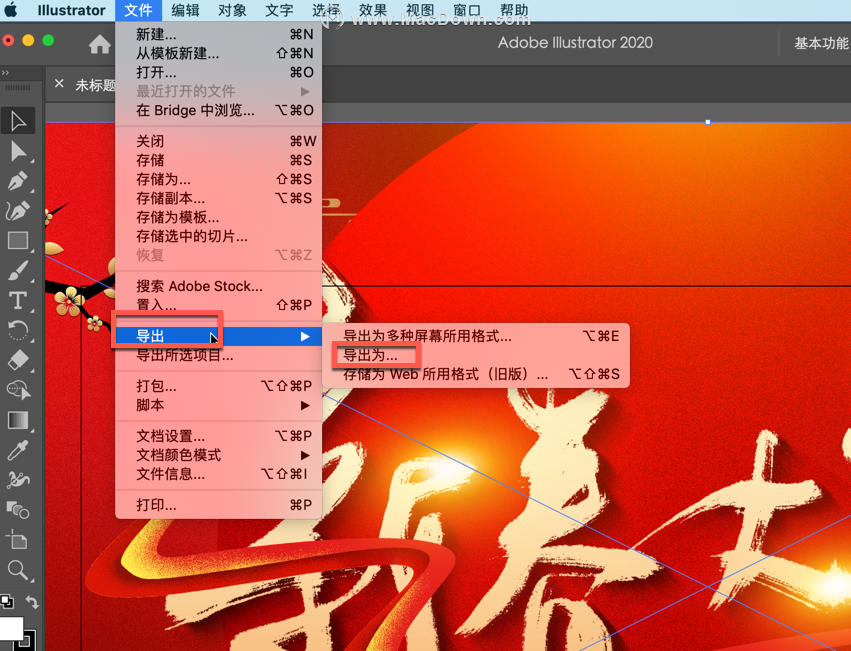Select the Zoom tool
Image resolution: width=851 pixels, height=651 pixels.
coord(18,570)
